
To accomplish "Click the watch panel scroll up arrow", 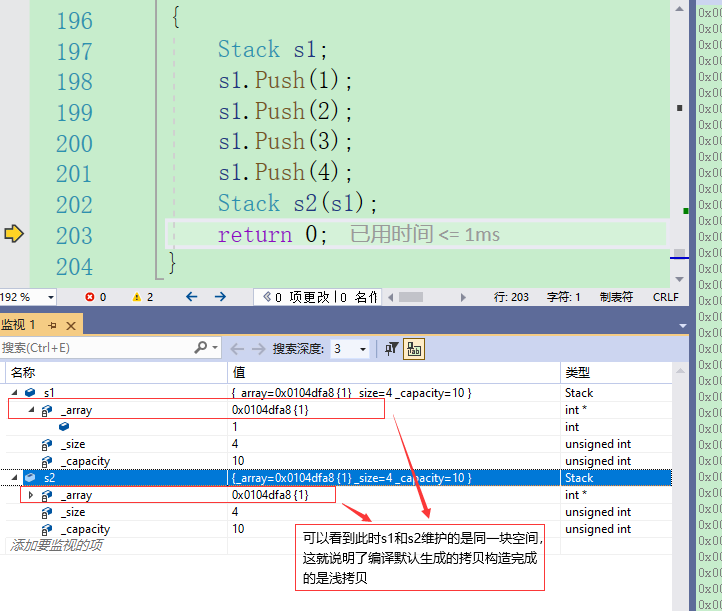I will tap(680, 371).
